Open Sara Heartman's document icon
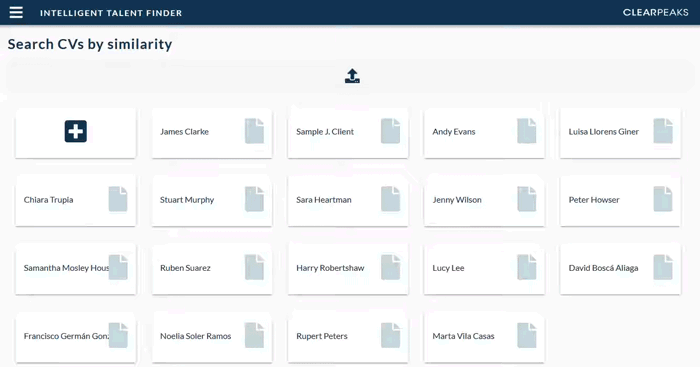This screenshot has width=700, height=367. tap(391, 199)
